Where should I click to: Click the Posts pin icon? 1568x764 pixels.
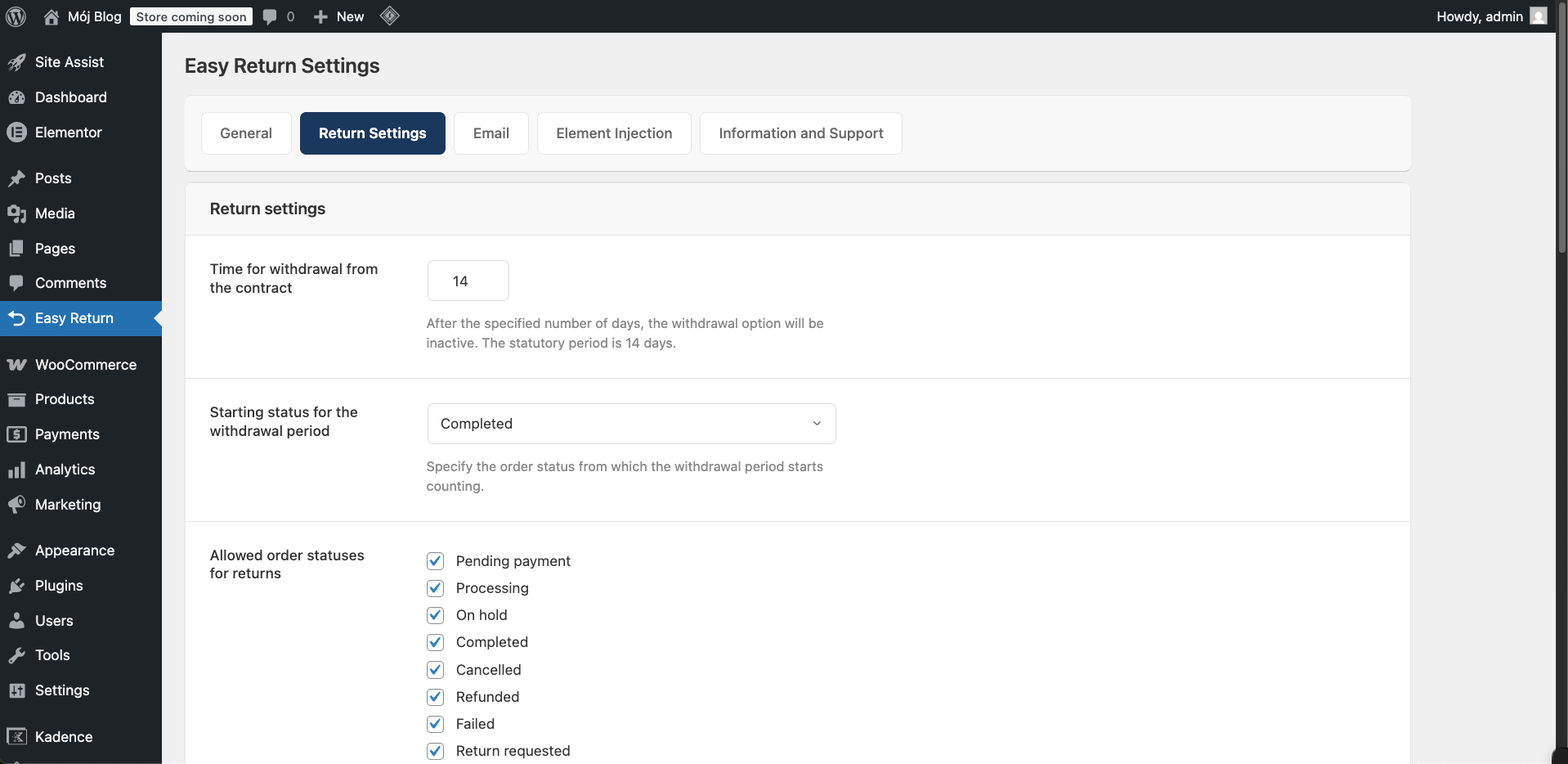point(16,178)
